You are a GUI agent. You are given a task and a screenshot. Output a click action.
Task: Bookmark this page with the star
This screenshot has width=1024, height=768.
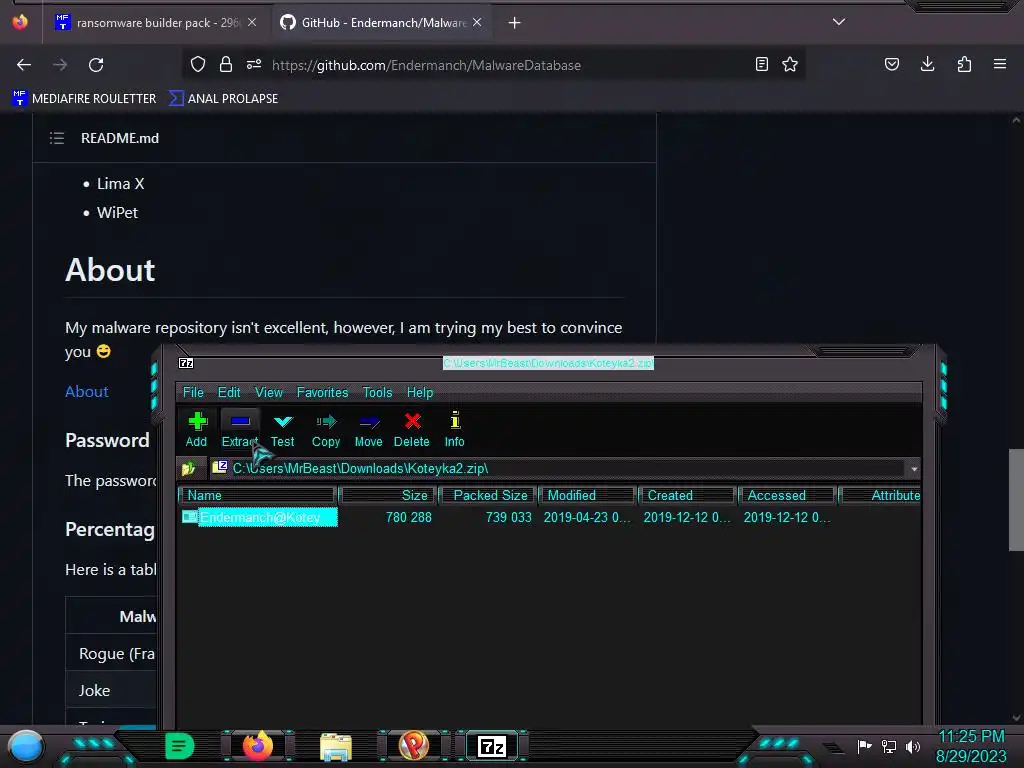tap(790, 64)
